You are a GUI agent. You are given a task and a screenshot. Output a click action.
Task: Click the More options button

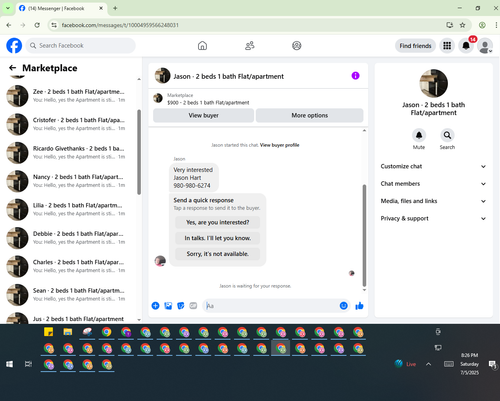[309, 115]
